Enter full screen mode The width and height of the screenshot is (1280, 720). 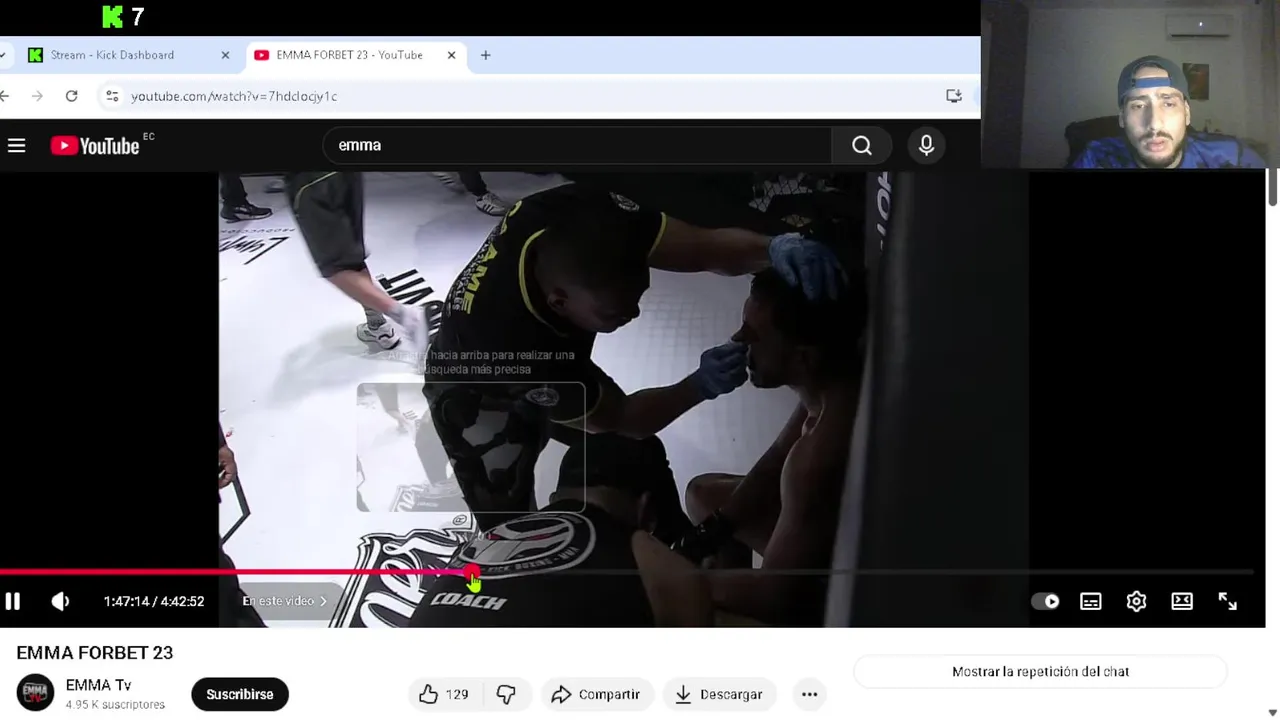coord(1227,601)
